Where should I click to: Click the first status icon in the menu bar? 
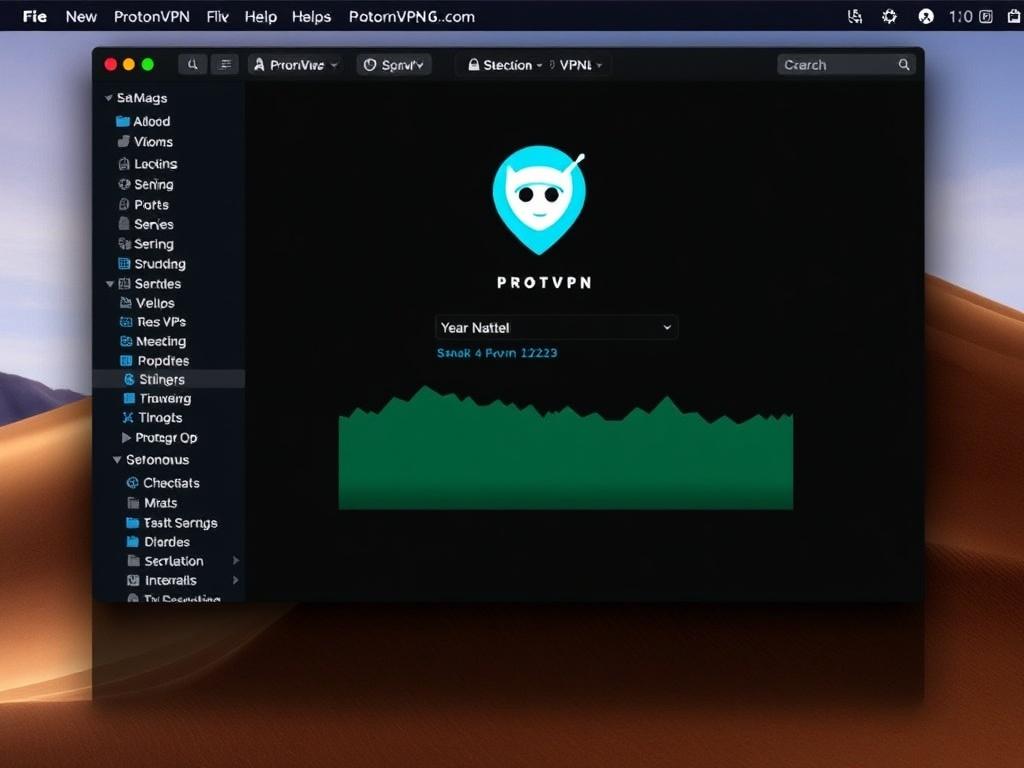[x=854, y=16]
